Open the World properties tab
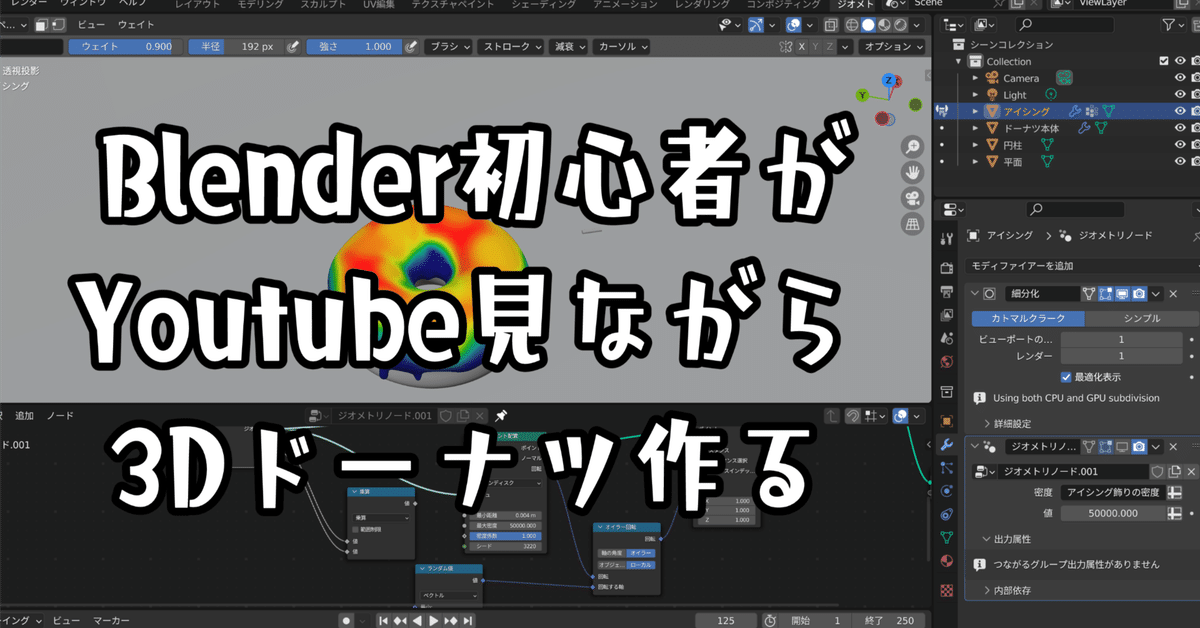1200x628 pixels. [947, 362]
